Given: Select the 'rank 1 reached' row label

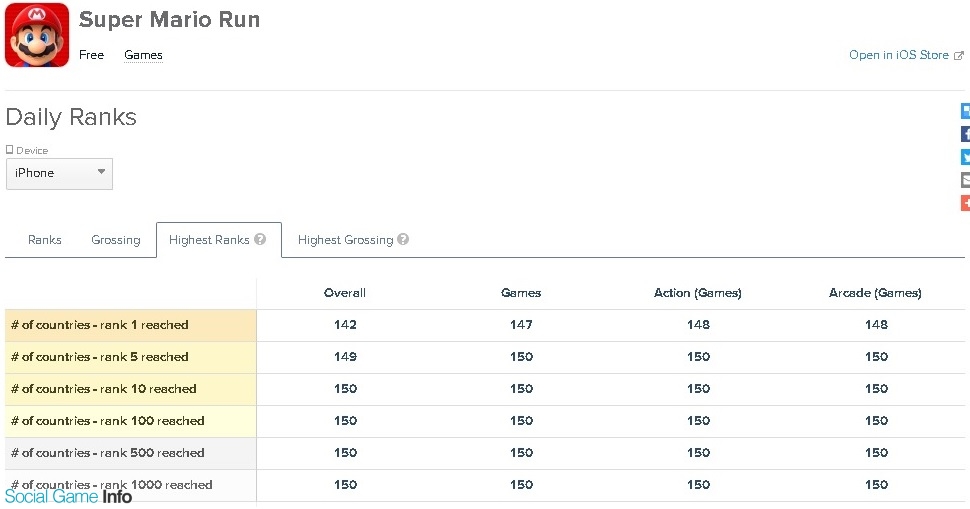Looking at the screenshot, I should pyautogui.click(x=131, y=325).
